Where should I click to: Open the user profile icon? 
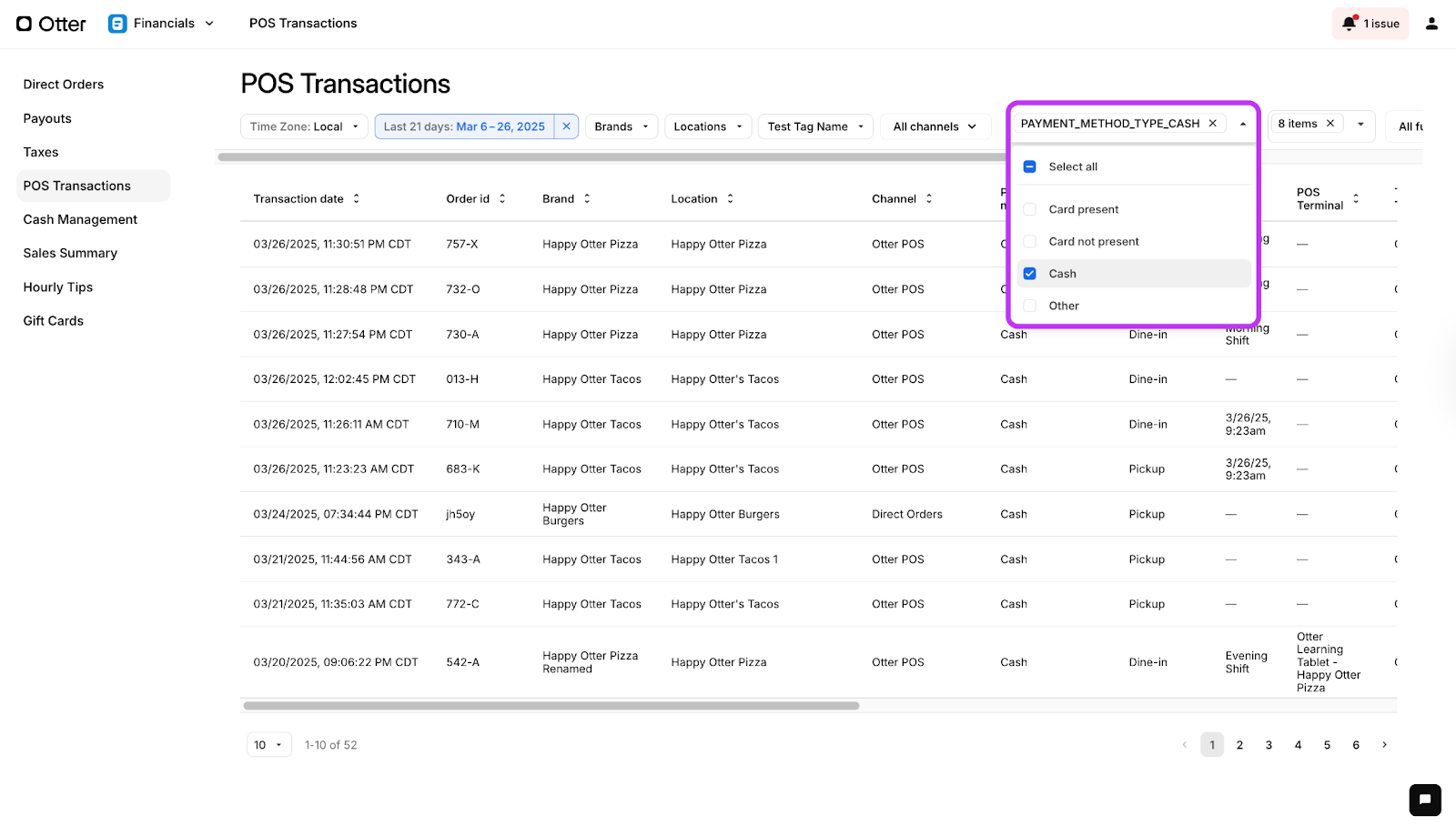(x=1431, y=24)
